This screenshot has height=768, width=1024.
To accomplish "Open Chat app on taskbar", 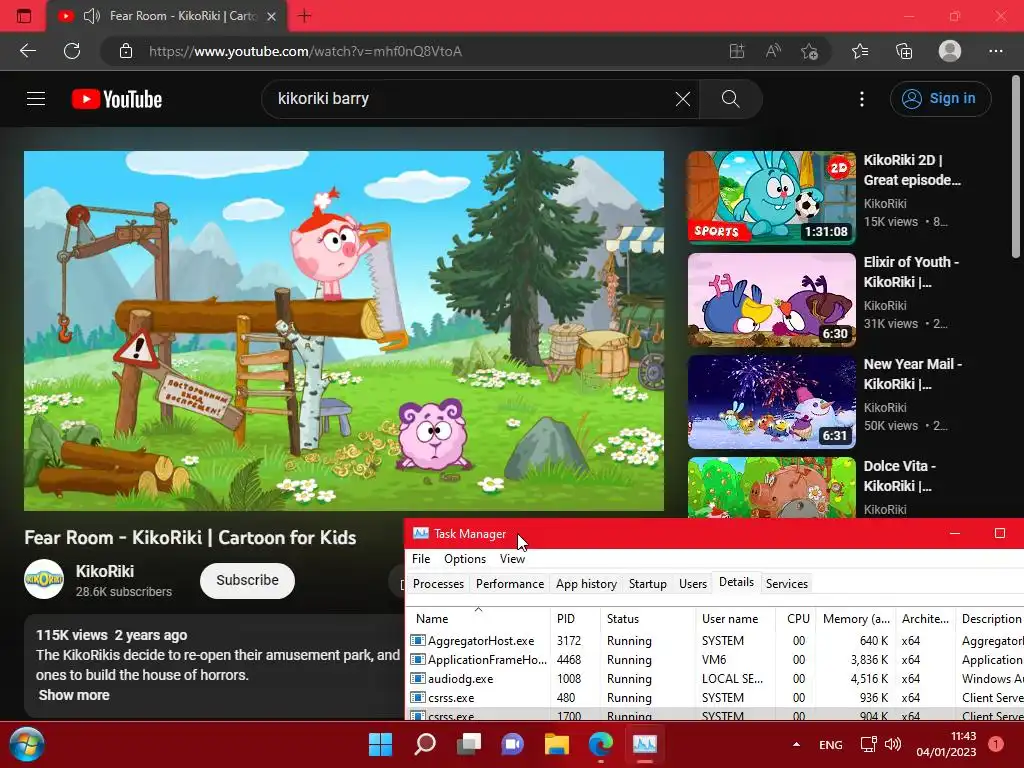I will point(513,744).
